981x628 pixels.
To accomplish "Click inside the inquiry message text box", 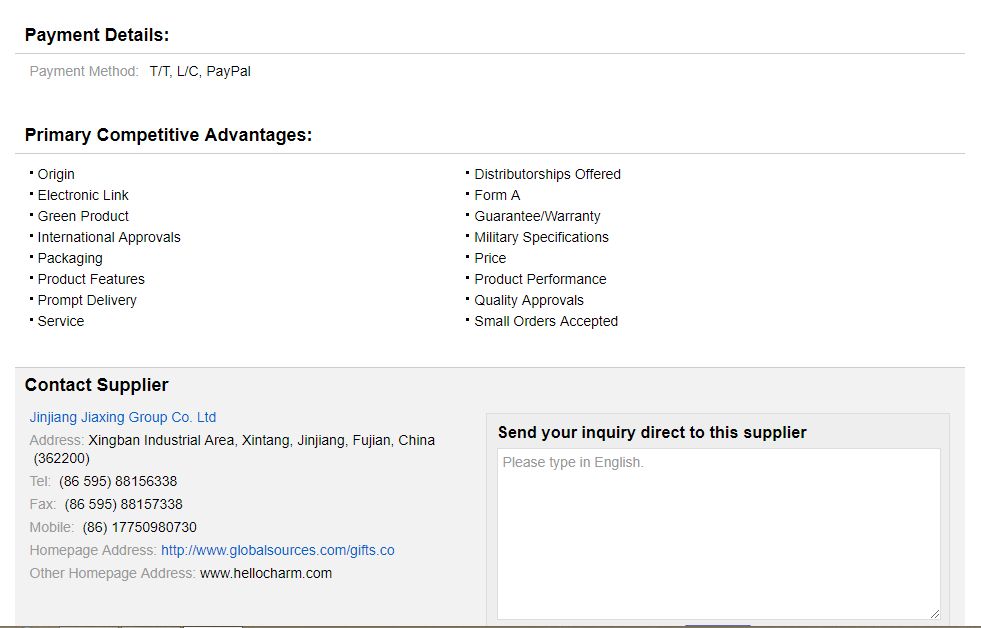I will pyautogui.click(x=719, y=534).
